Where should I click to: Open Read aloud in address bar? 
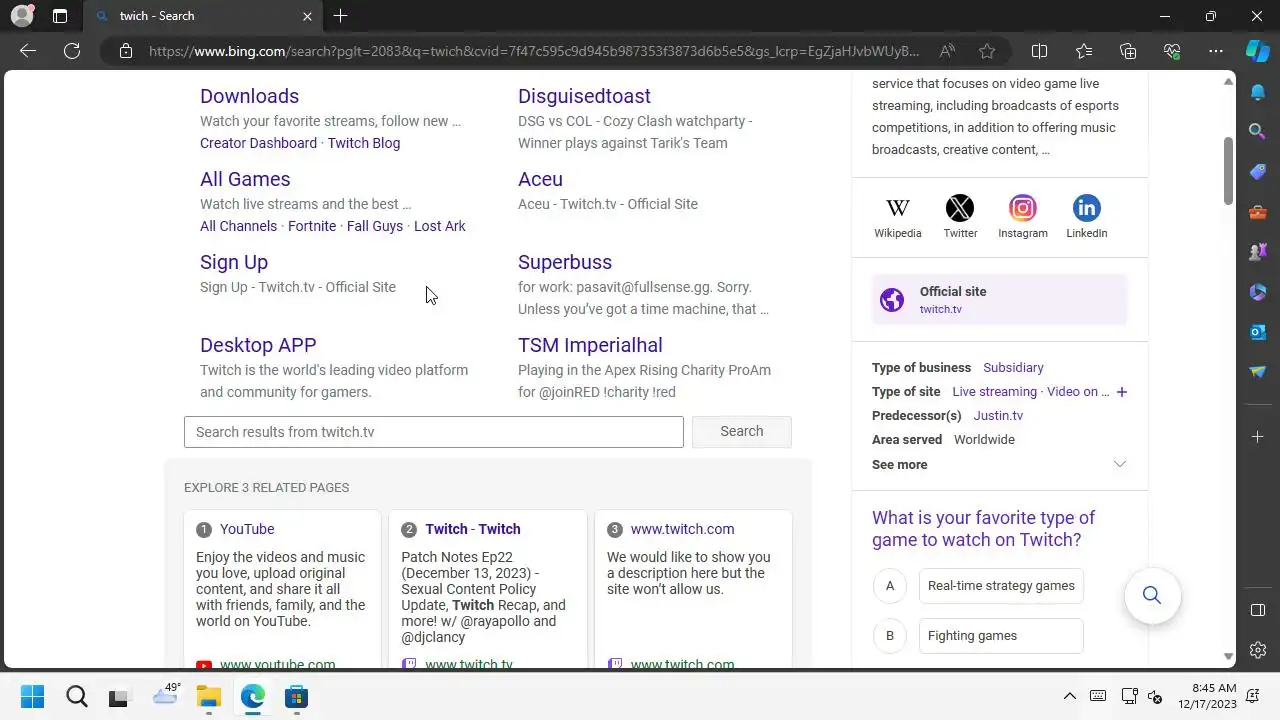(x=947, y=51)
